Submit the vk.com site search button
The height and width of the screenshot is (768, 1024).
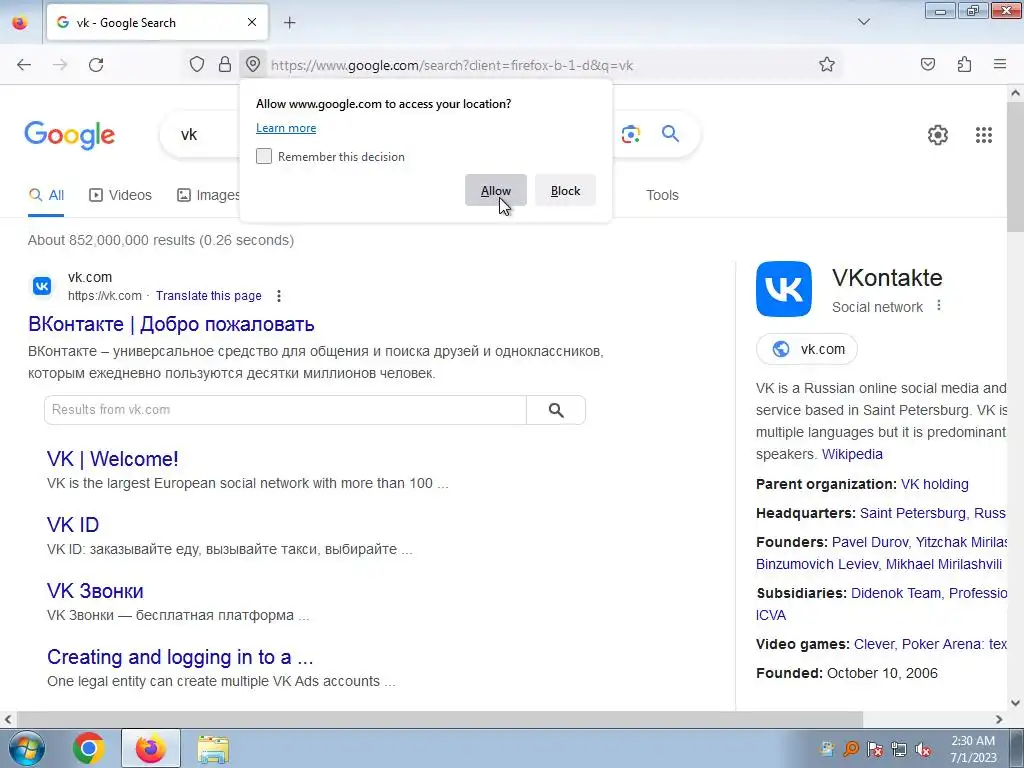(x=556, y=409)
